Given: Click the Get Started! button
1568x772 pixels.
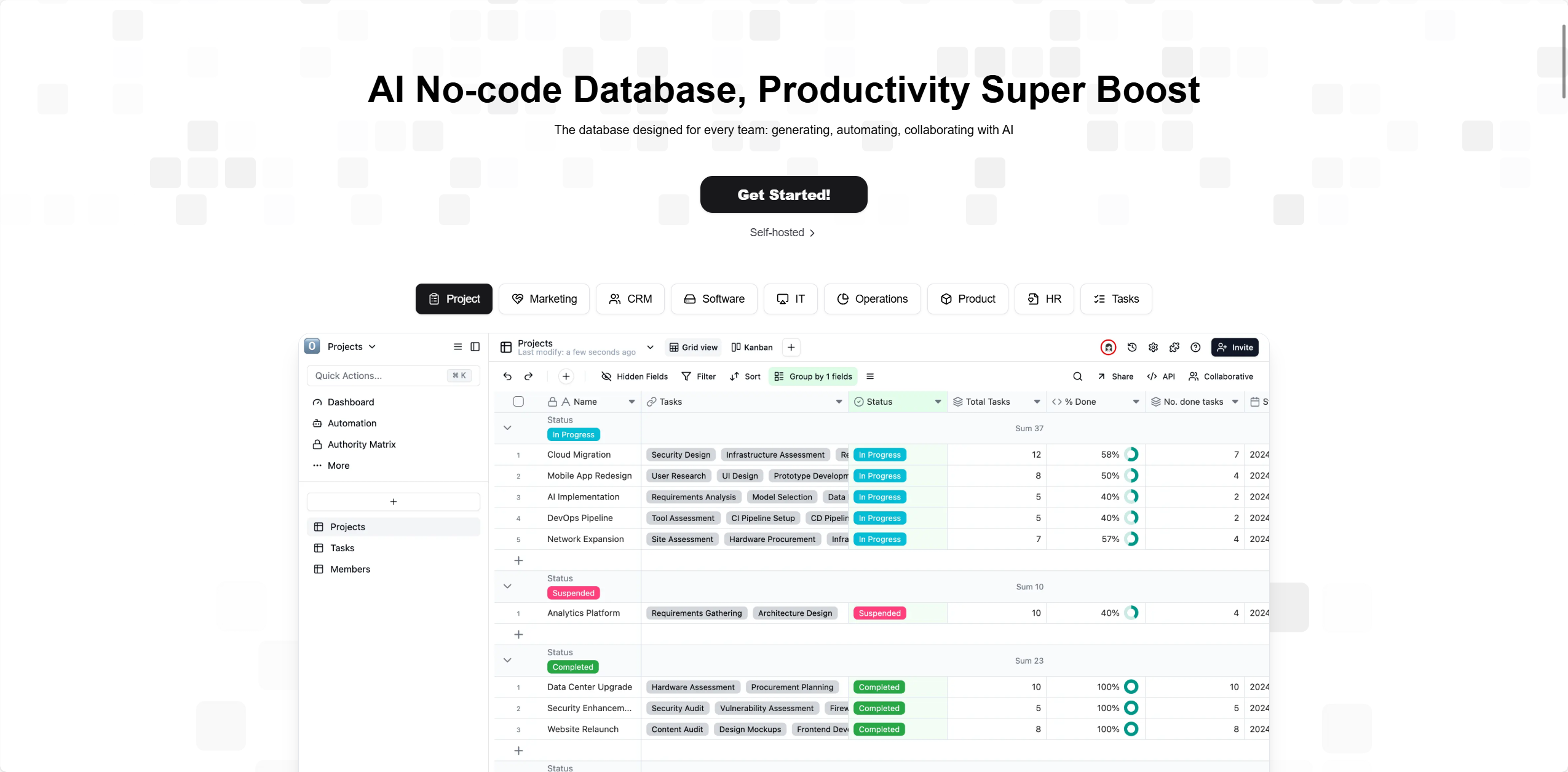Looking at the screenshot, I should [783, 194].
